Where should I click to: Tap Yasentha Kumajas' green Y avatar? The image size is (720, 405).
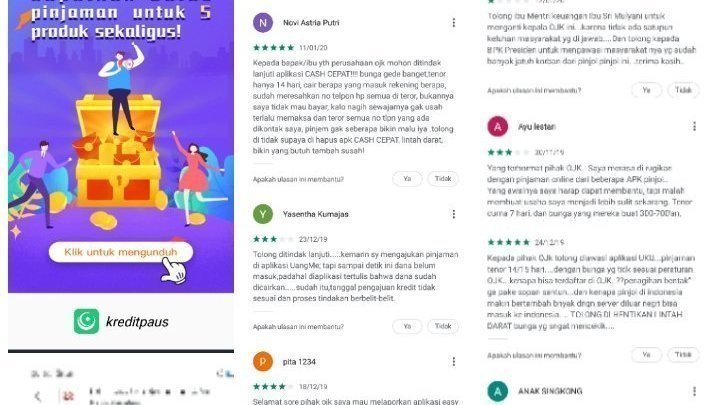(x=263, y=214)
